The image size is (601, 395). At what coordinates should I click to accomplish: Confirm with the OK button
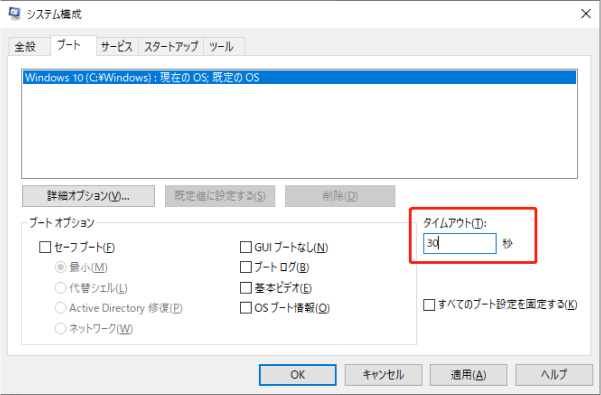298,375
